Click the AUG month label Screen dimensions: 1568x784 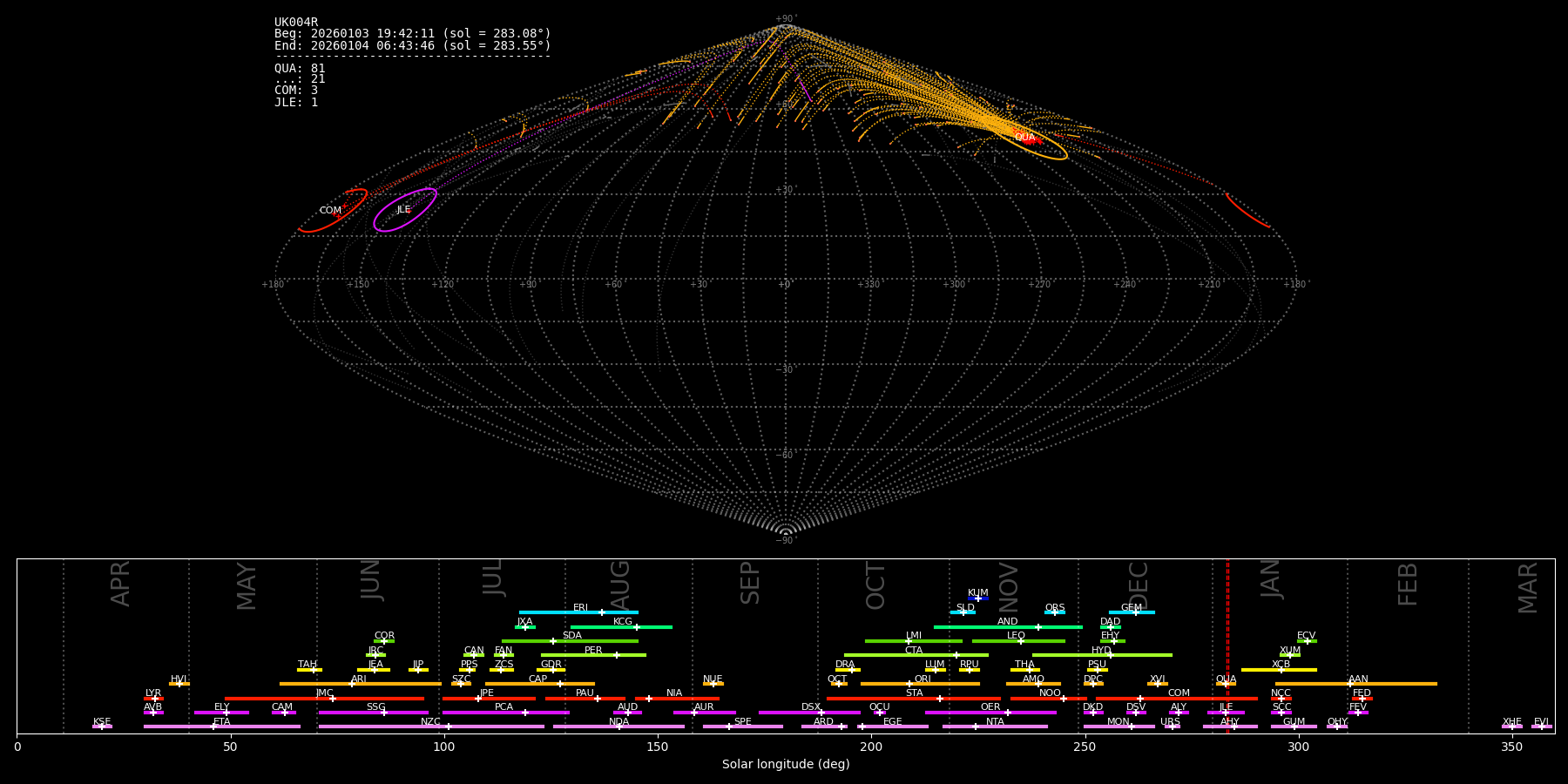click(x=619, y=584)
